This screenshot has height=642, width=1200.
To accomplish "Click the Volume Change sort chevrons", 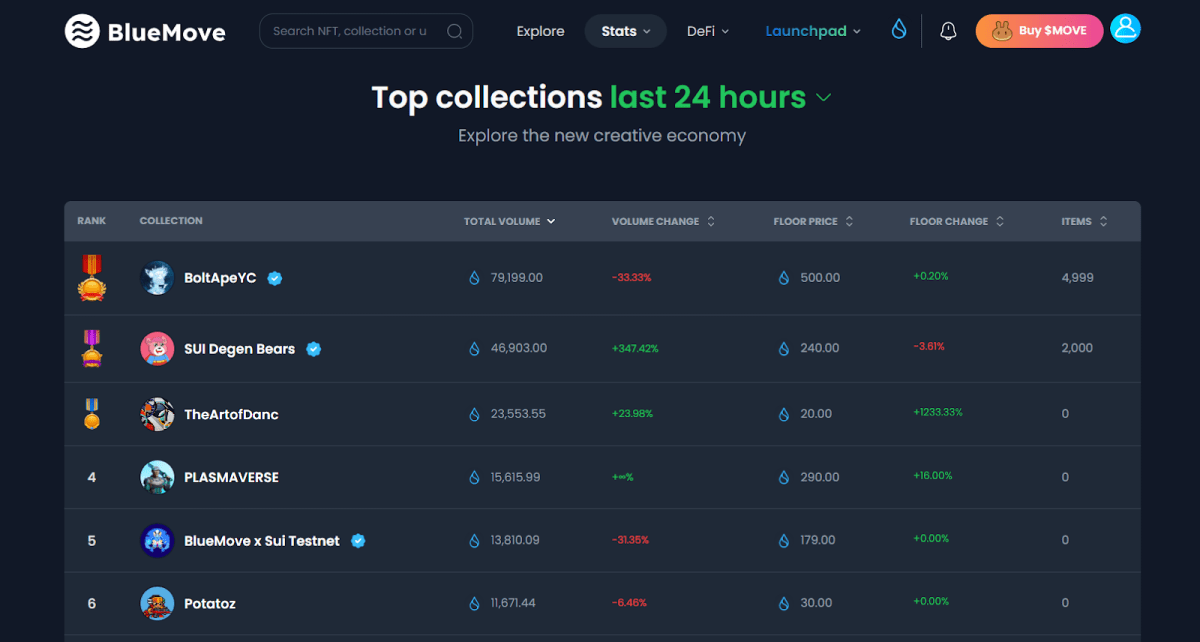I will coord(710,221).
